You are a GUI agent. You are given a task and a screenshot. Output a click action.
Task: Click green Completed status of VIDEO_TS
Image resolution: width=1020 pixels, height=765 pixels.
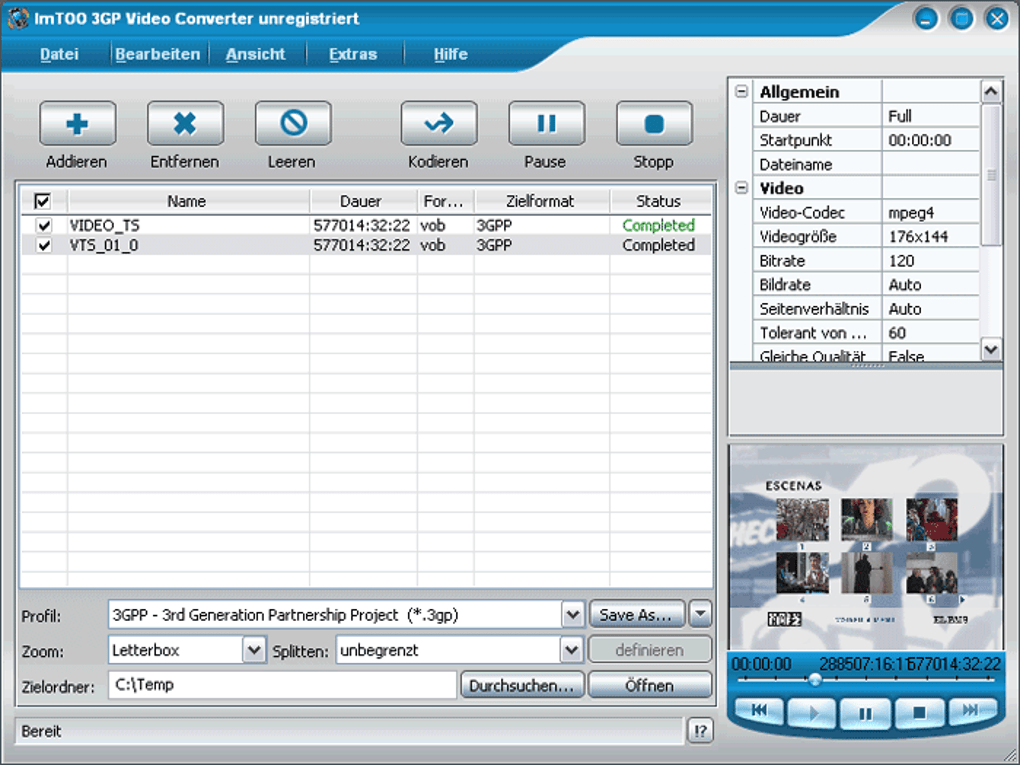point(658,226)
